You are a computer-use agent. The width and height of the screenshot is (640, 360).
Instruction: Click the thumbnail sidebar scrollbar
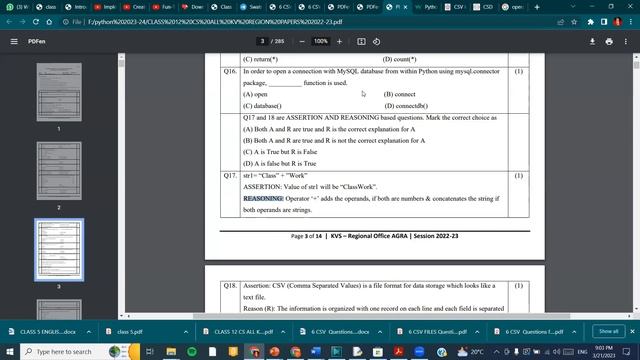click(121, 63)
